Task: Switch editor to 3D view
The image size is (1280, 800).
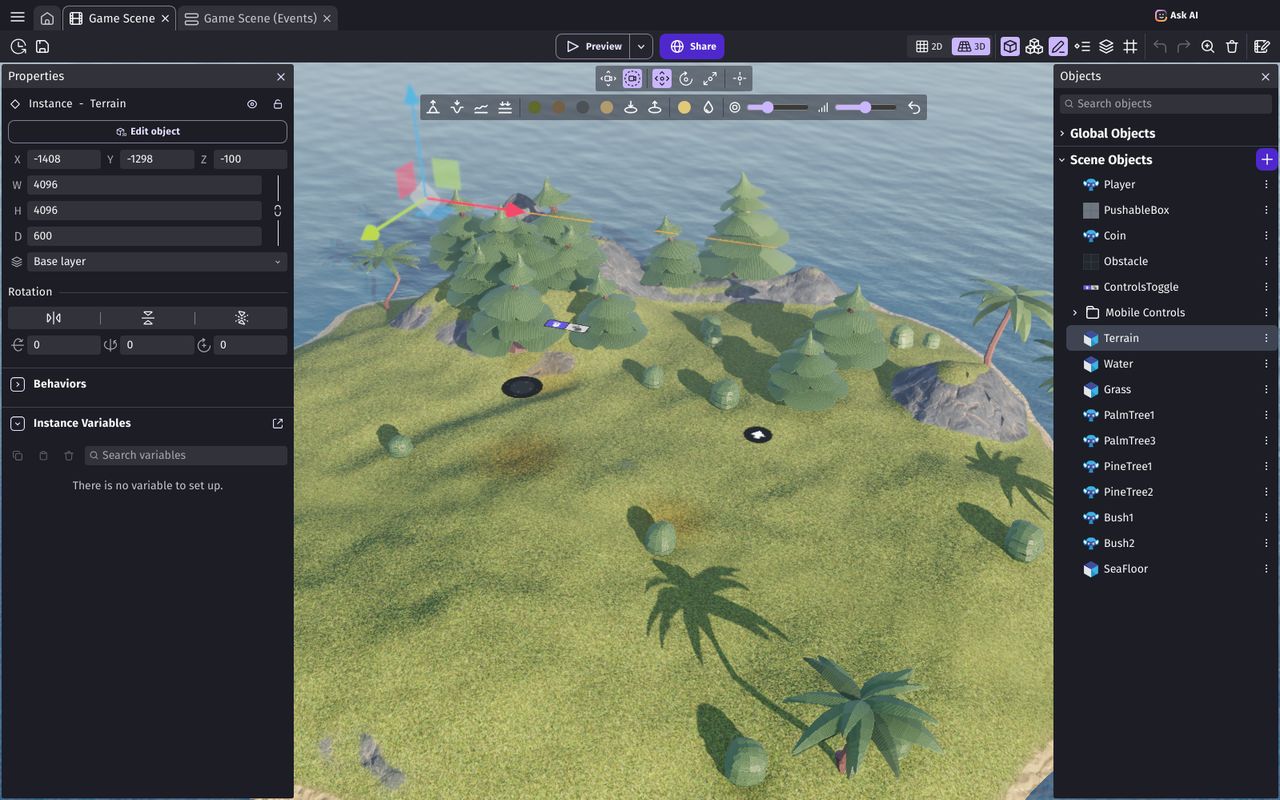Action: 971,46
